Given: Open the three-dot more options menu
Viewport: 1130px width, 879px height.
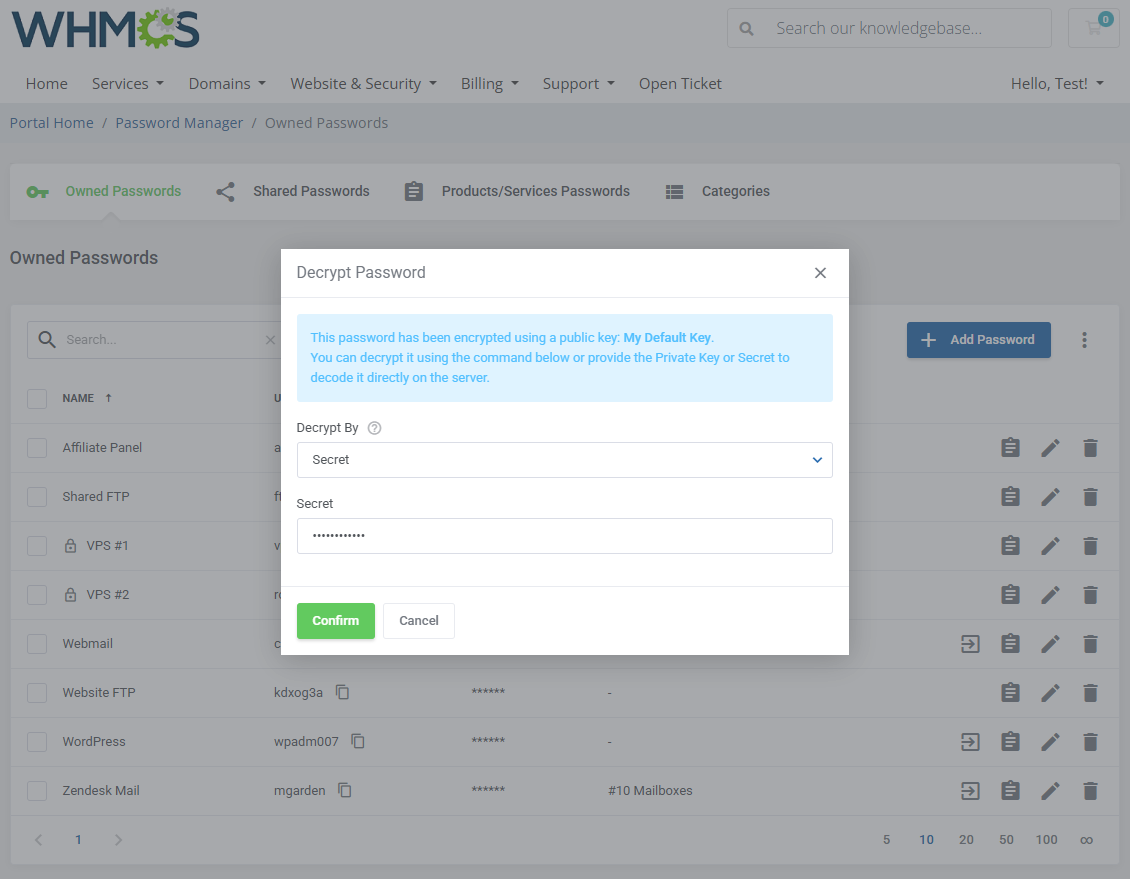Looking at the screenshot, I should 1084,340.
